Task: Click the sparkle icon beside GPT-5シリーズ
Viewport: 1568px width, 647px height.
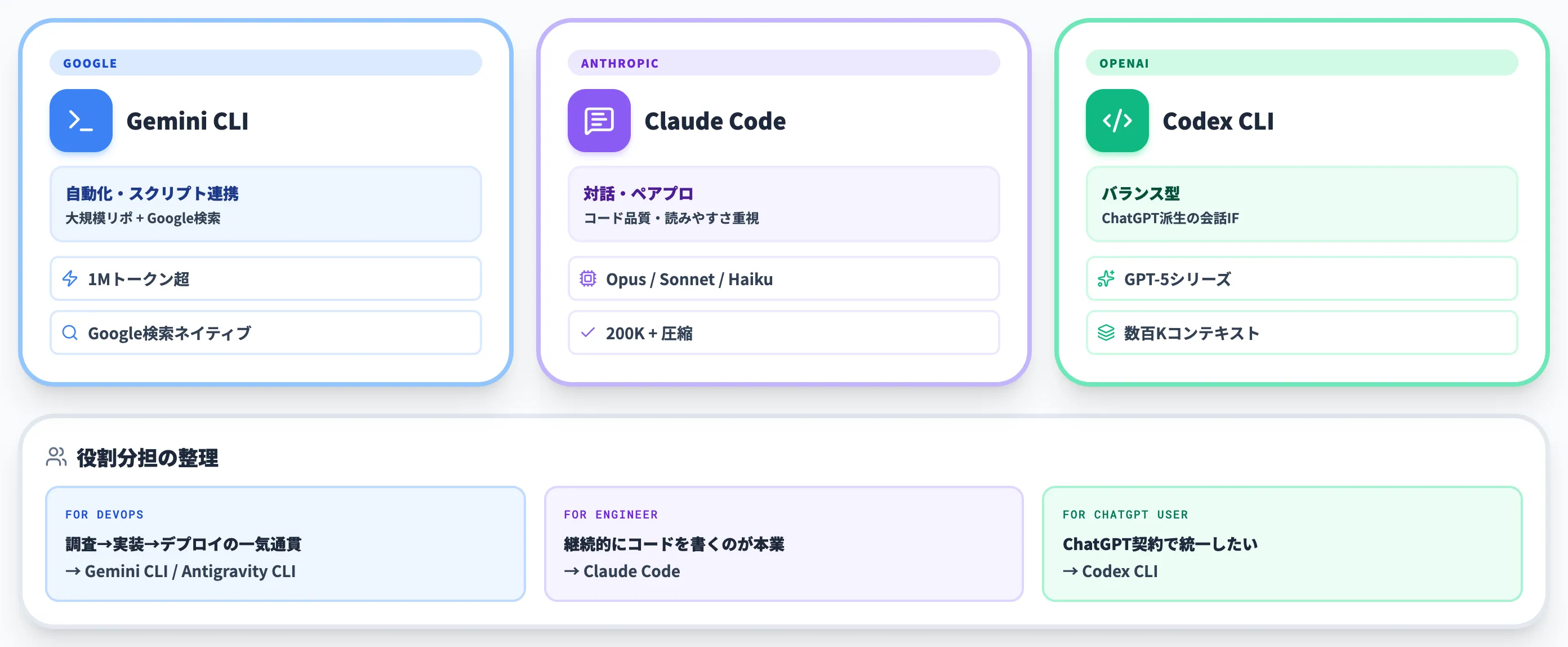Action: click(x=1106, y=278)
